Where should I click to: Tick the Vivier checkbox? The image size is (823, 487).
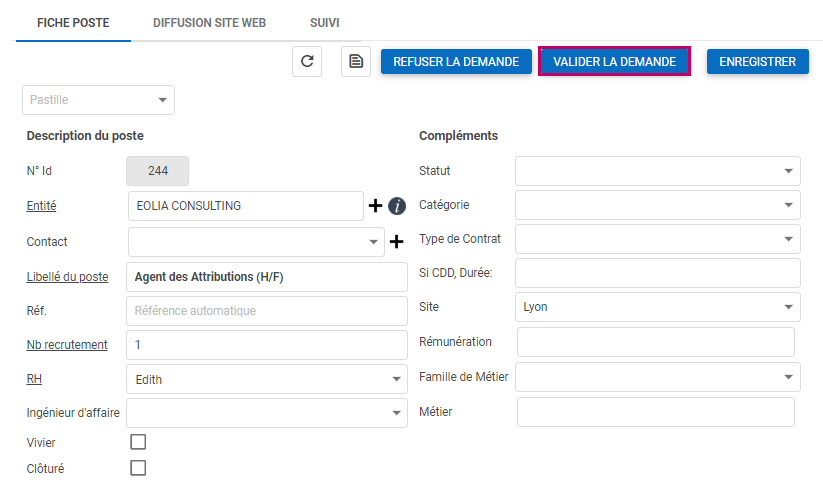(138, 441)
